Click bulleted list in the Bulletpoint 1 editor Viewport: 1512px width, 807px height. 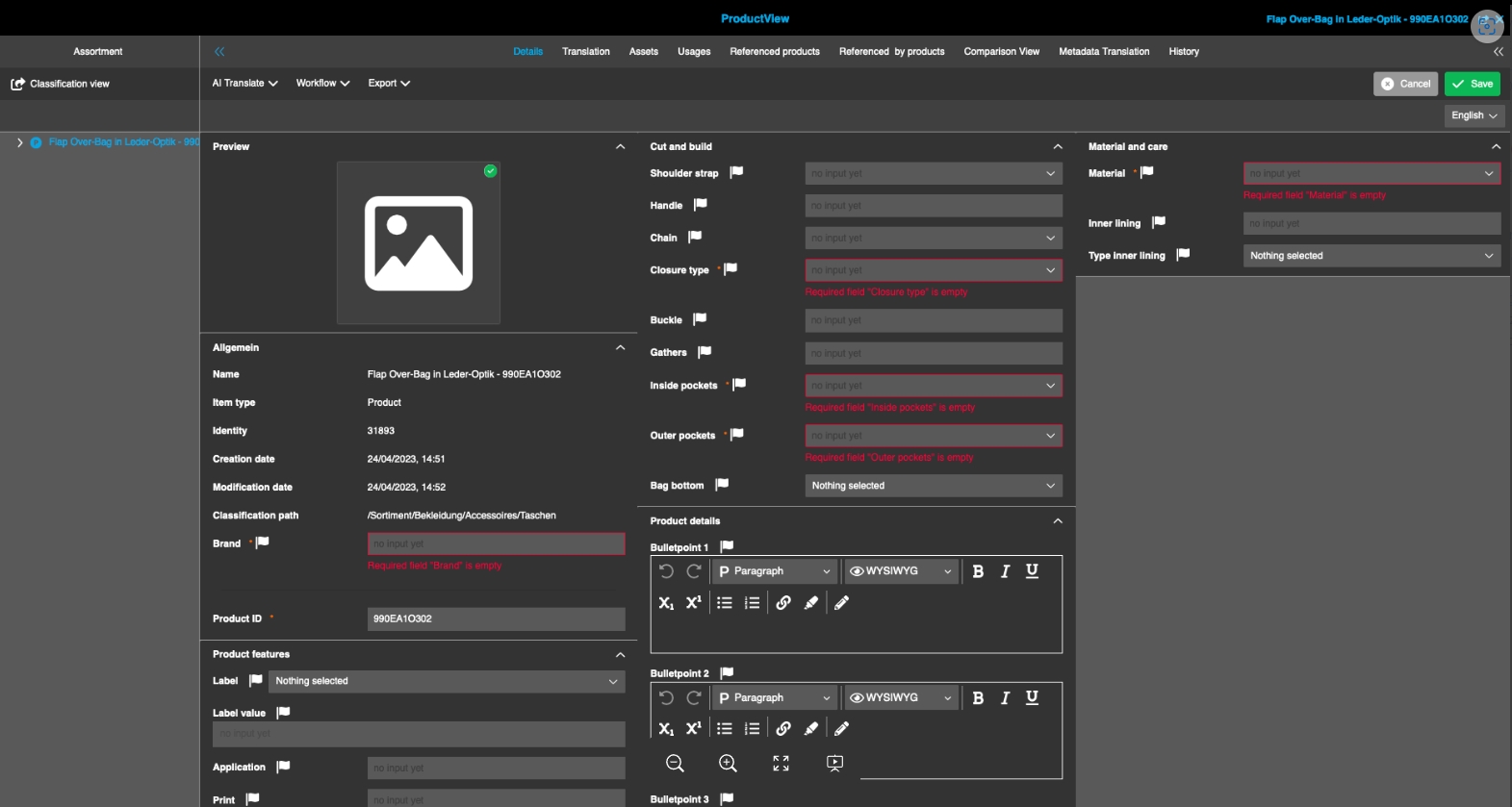pos(725,603)
